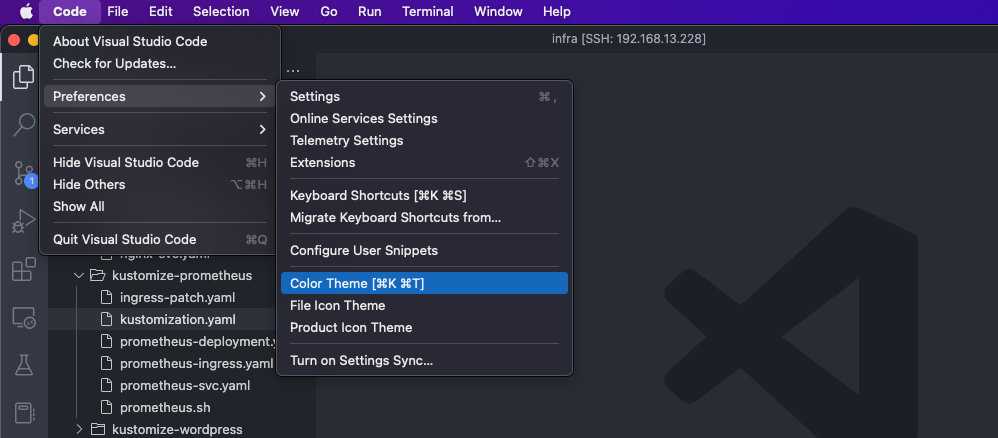
Task: Choose Check for Updates...
Action: tap(160, 64)
